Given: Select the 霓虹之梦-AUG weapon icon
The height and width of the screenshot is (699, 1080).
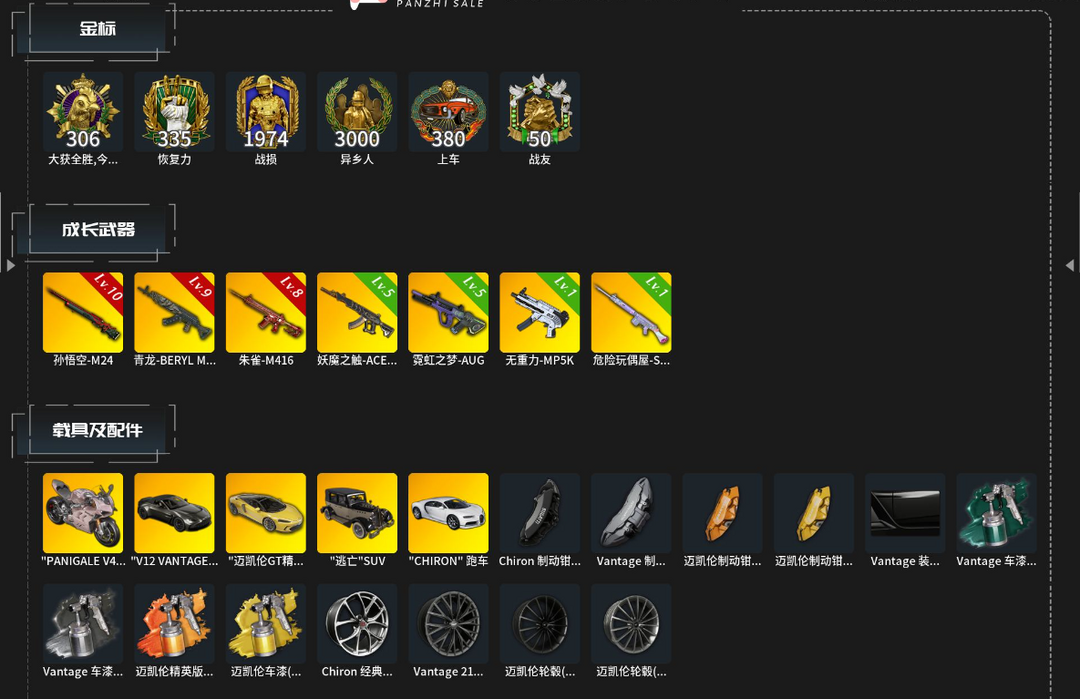Looking at the screenshot, I should tap(448, 313).
